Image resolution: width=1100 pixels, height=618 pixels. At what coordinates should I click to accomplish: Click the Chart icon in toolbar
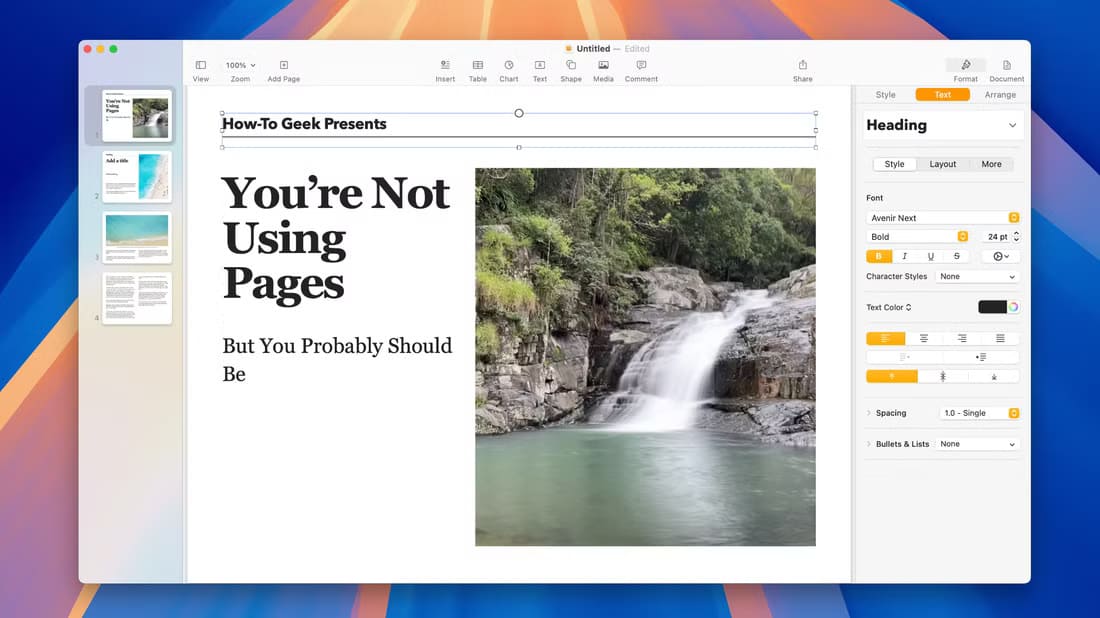coord(509,65)
